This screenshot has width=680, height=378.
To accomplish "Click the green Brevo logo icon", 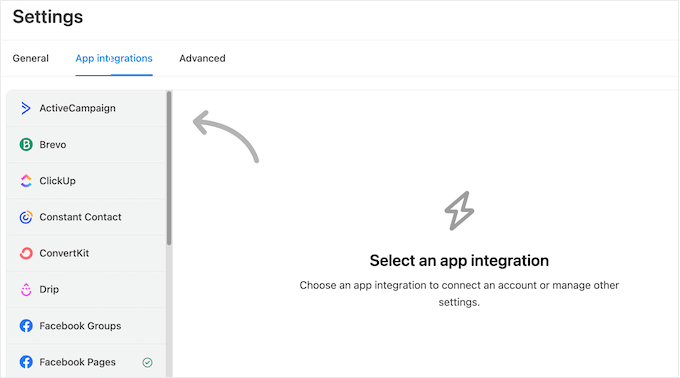I will (26, 144).
